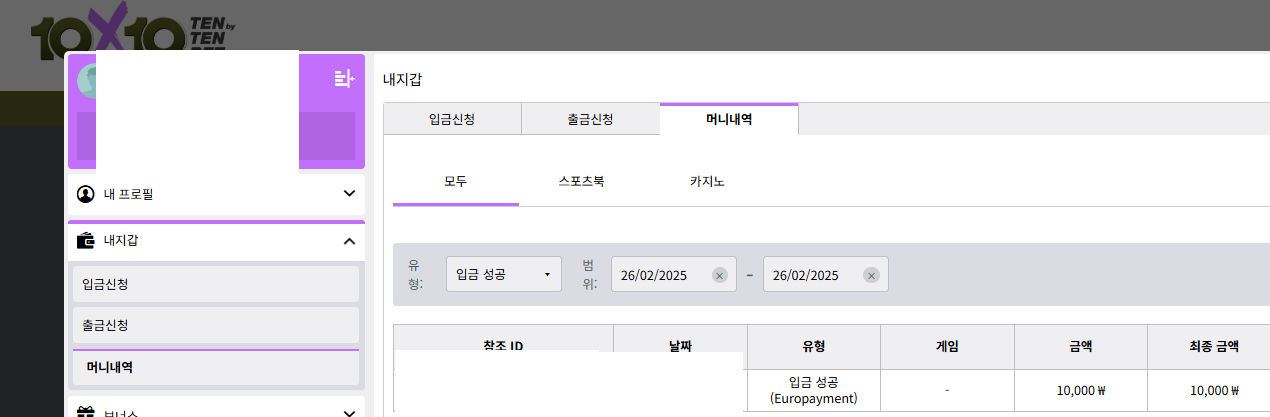Collapse sidebar using the purple panel menu icon

344,78
